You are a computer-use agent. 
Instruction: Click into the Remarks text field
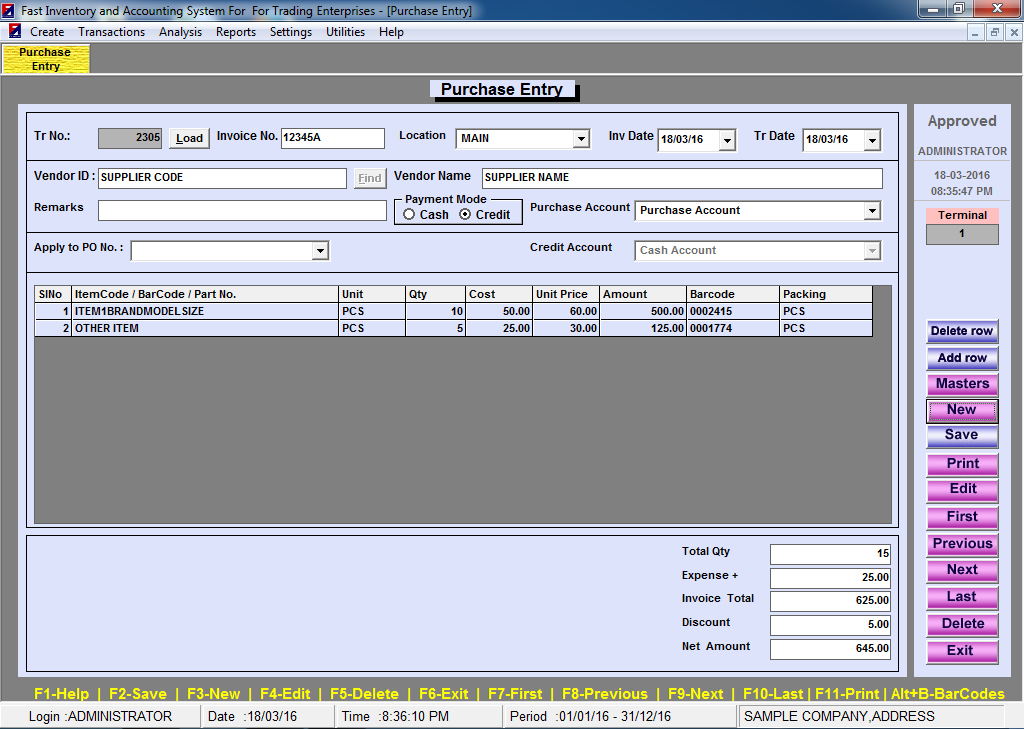point(242,211)
